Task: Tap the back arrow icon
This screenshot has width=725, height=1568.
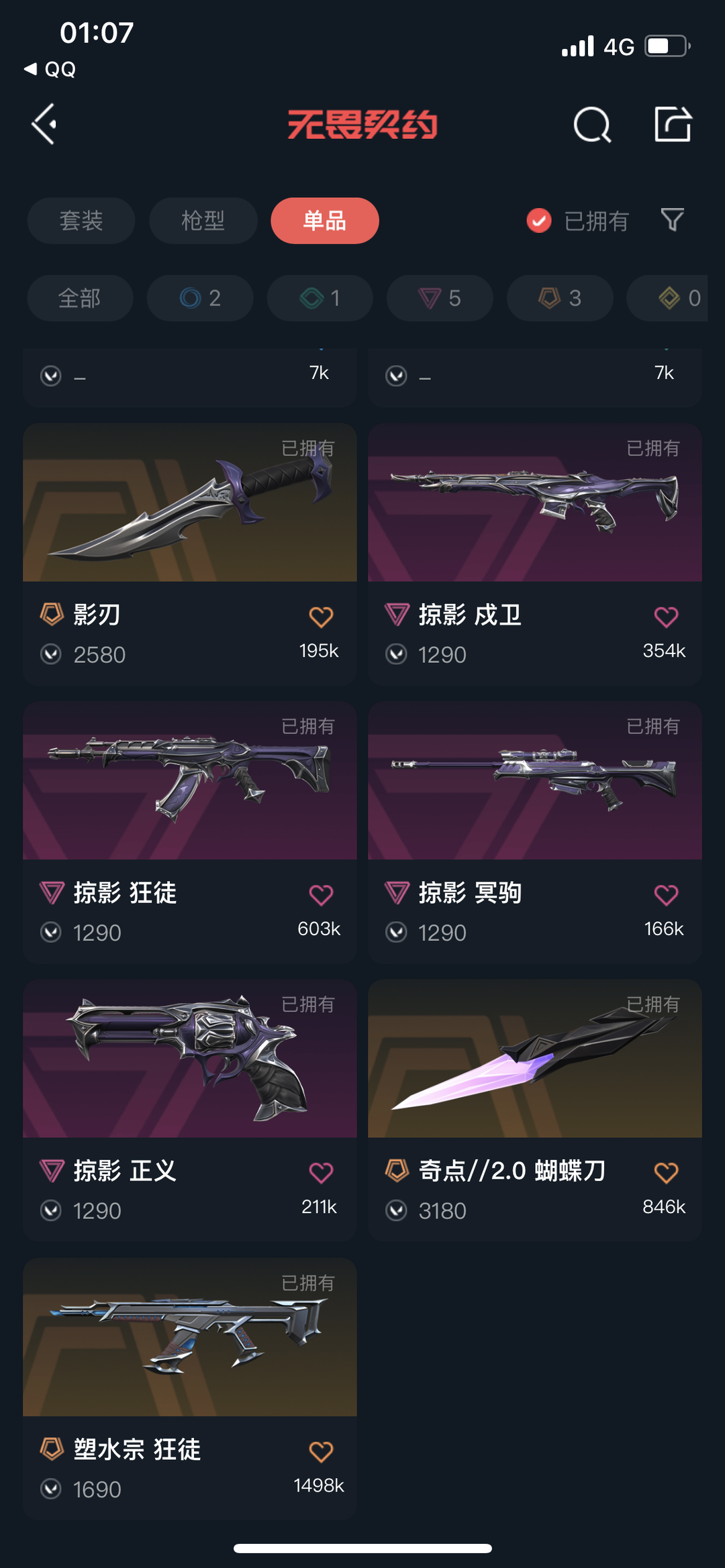Action: (x=44, y=124)
